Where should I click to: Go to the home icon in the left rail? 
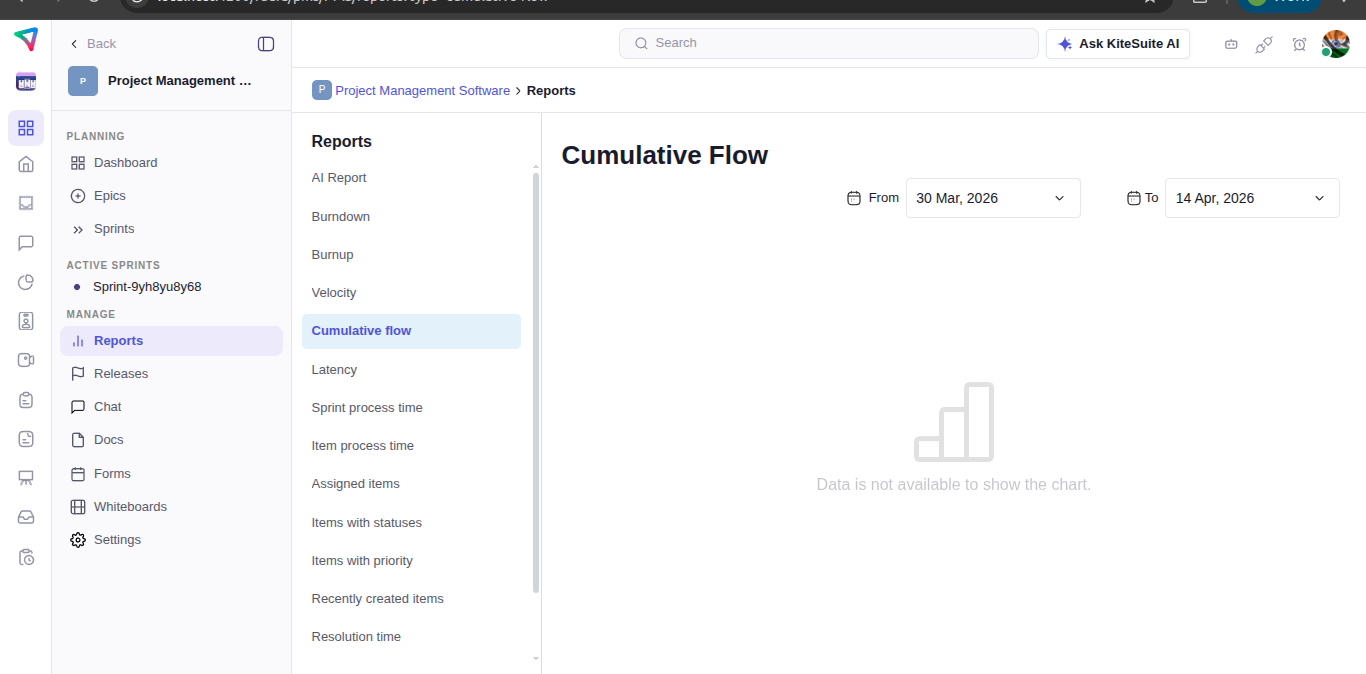pyautogui.click(x=26, y=164)
